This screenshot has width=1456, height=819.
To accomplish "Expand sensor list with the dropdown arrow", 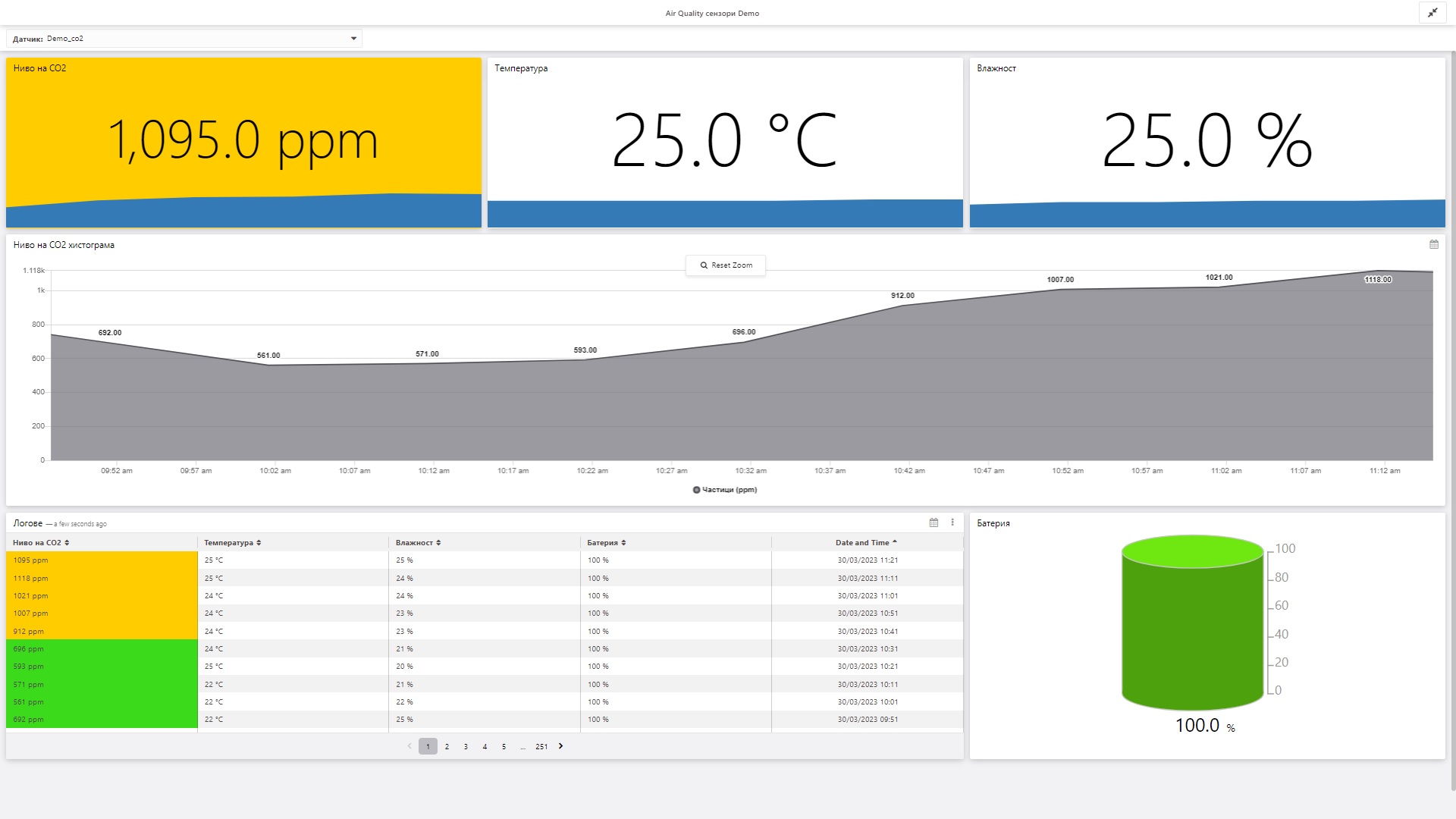I will click(353, 39).
